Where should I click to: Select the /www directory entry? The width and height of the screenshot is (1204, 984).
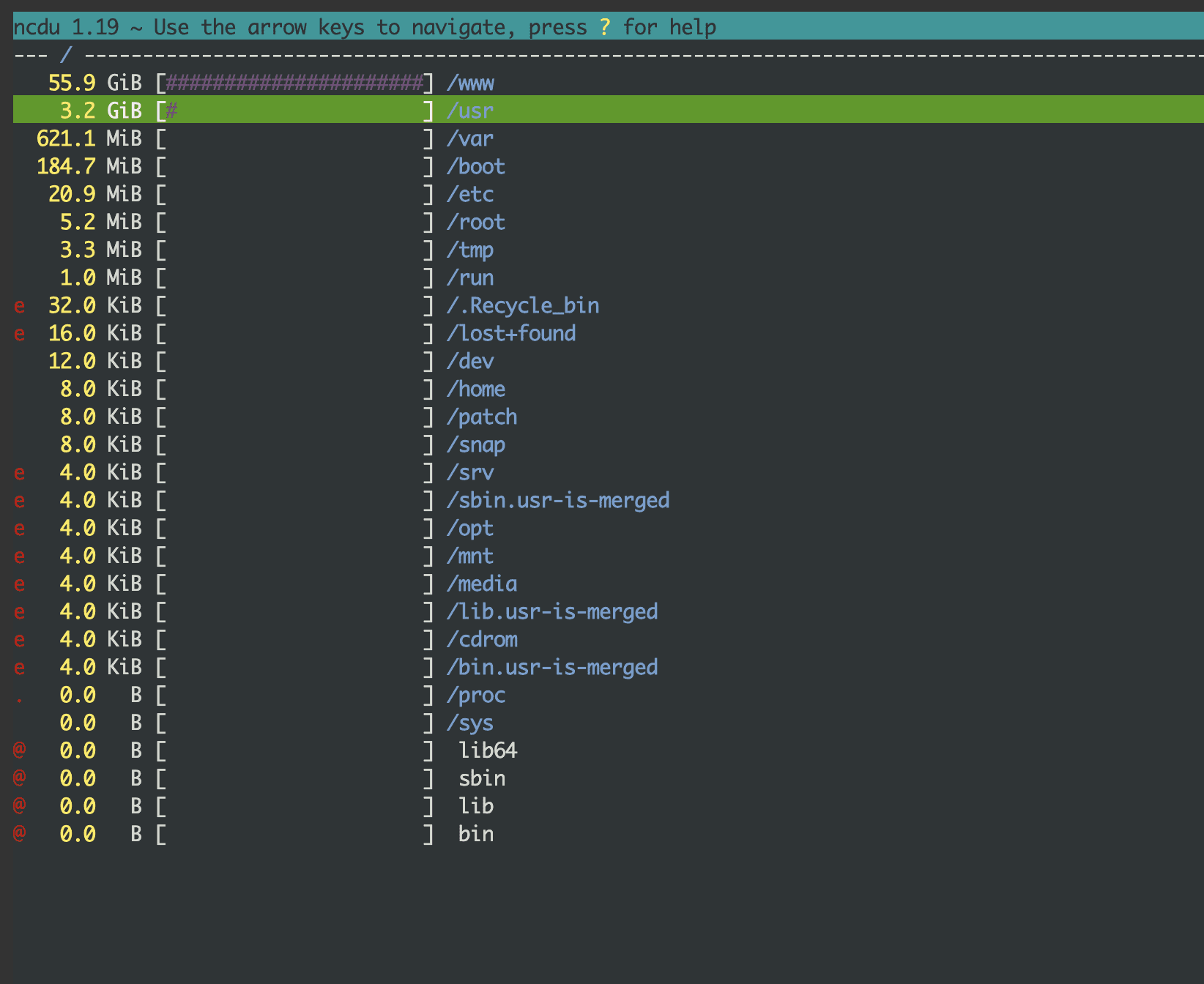click(470, 83)
